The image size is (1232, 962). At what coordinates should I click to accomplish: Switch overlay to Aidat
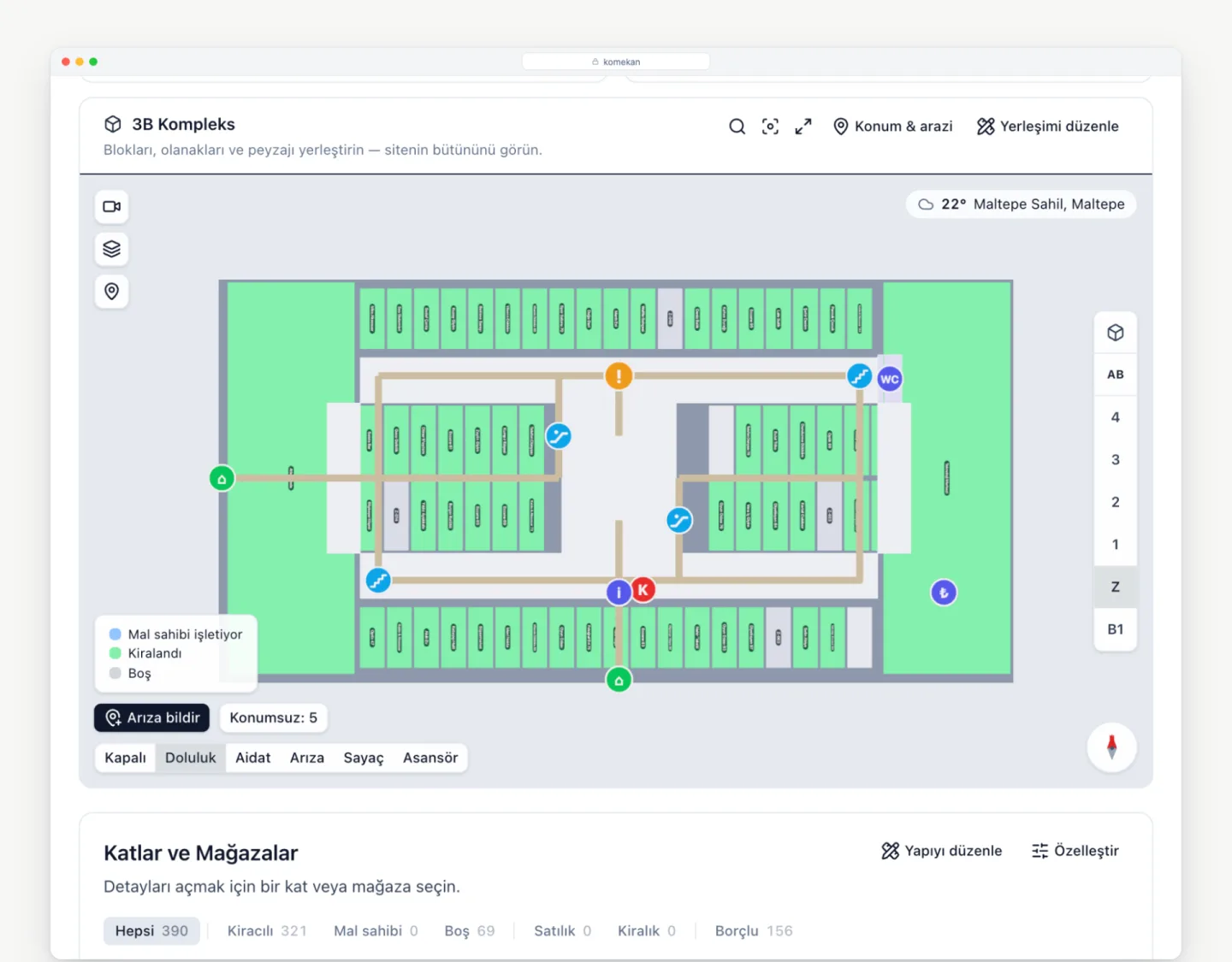tap(253, 758)
